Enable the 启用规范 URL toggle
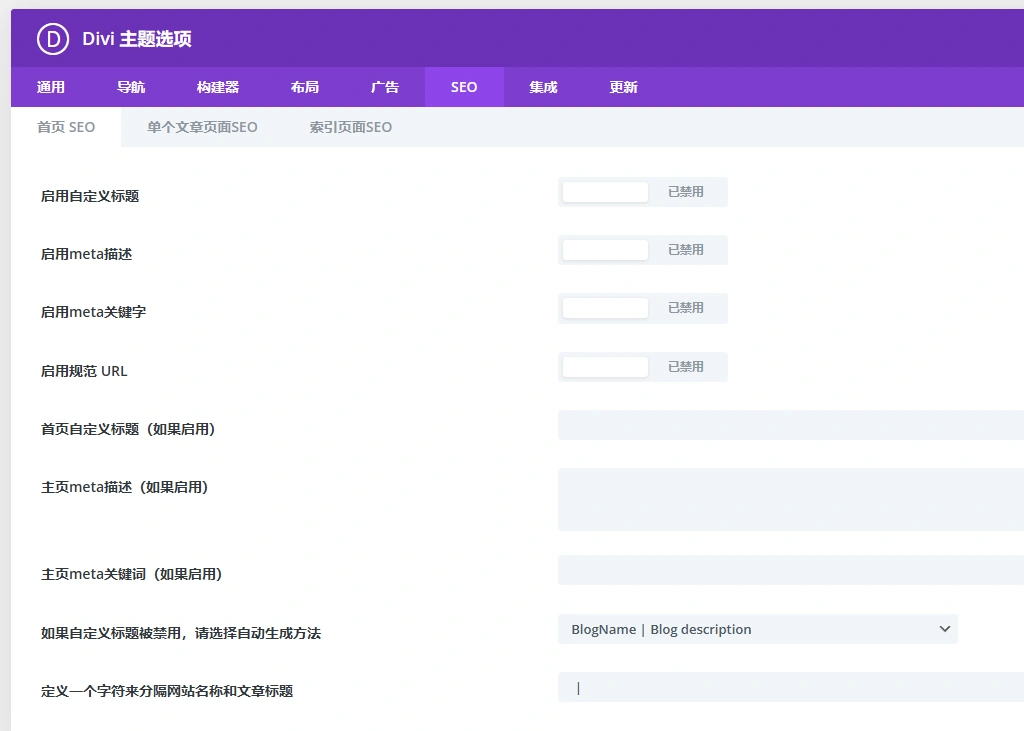Screen dimensions: 1024x731 pos(604,366)
